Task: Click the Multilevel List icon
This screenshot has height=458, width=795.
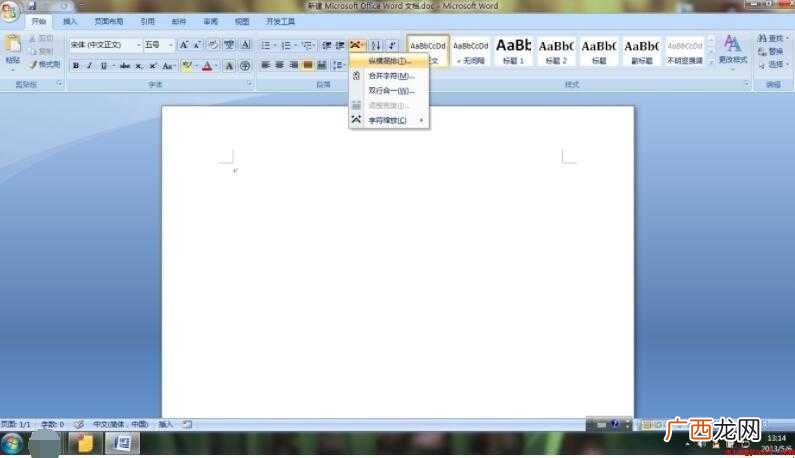Action: click(x=307, y=46)
